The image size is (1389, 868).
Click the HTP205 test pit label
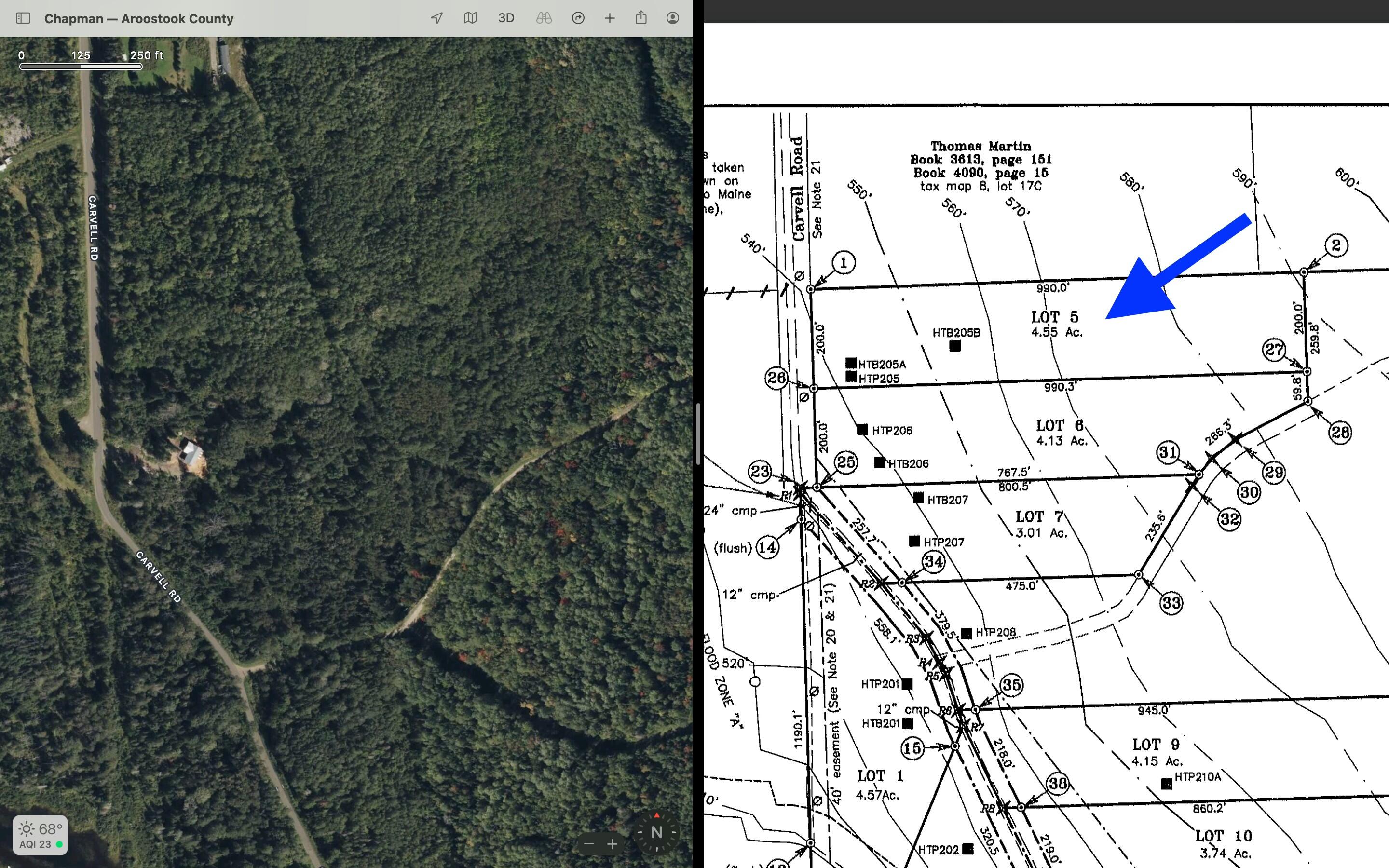tap(879, 379)
